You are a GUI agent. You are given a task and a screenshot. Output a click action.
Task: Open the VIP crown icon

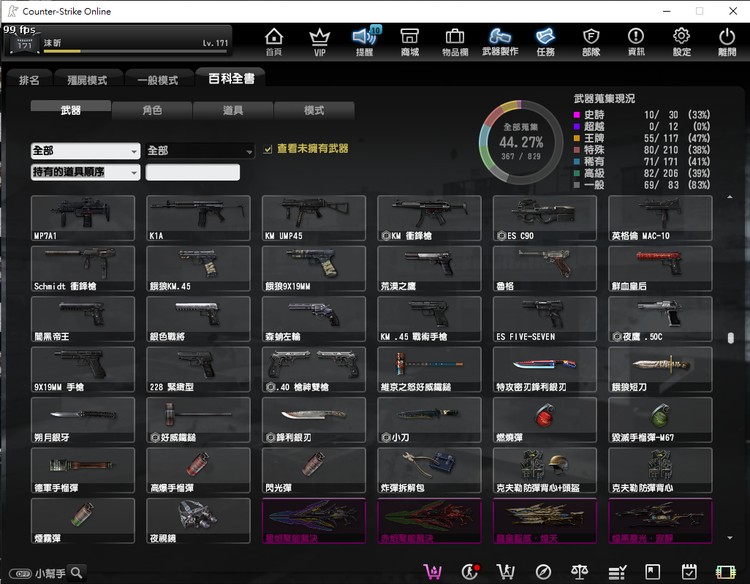pos(320,42)
